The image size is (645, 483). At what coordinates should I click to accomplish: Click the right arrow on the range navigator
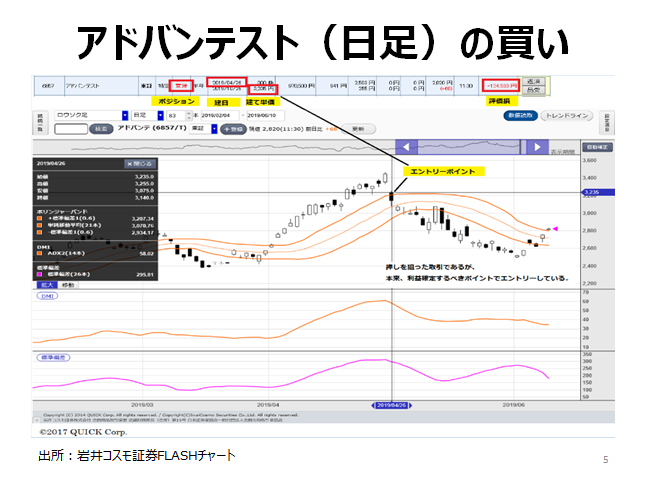click(x=537, y=147)
